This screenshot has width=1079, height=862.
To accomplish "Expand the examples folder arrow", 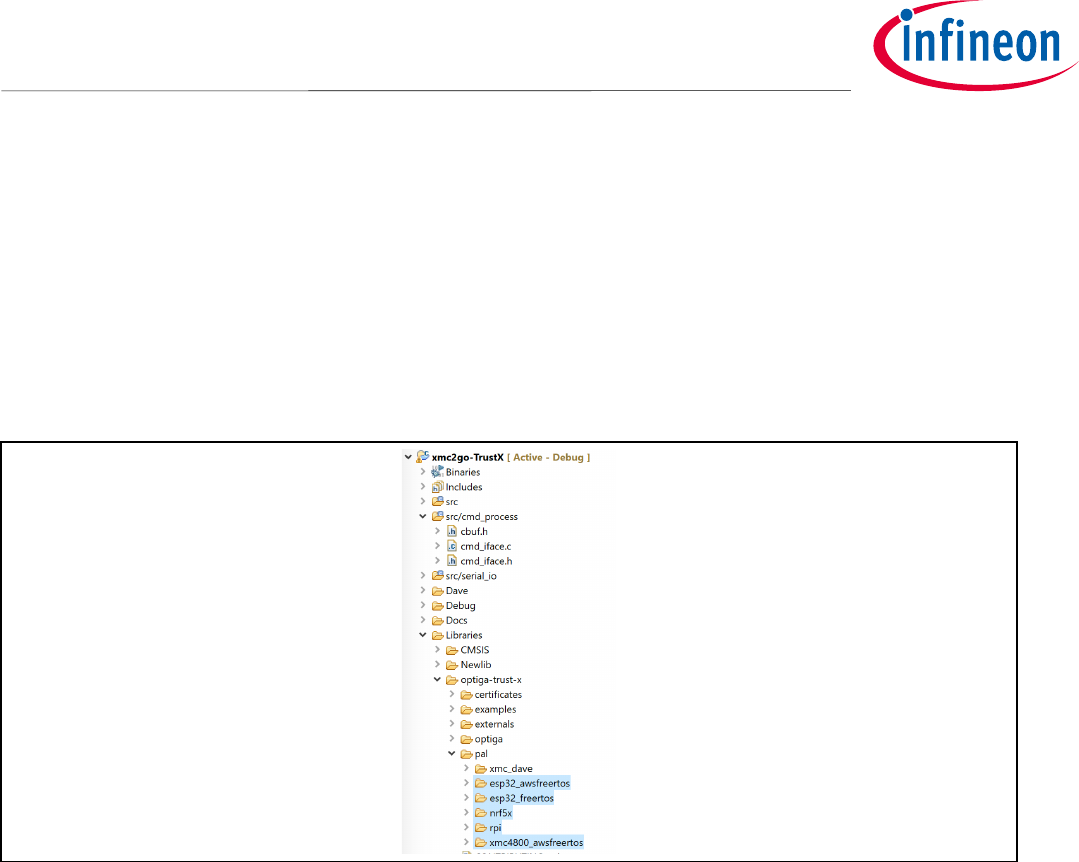I will click(x=451, y=709).
